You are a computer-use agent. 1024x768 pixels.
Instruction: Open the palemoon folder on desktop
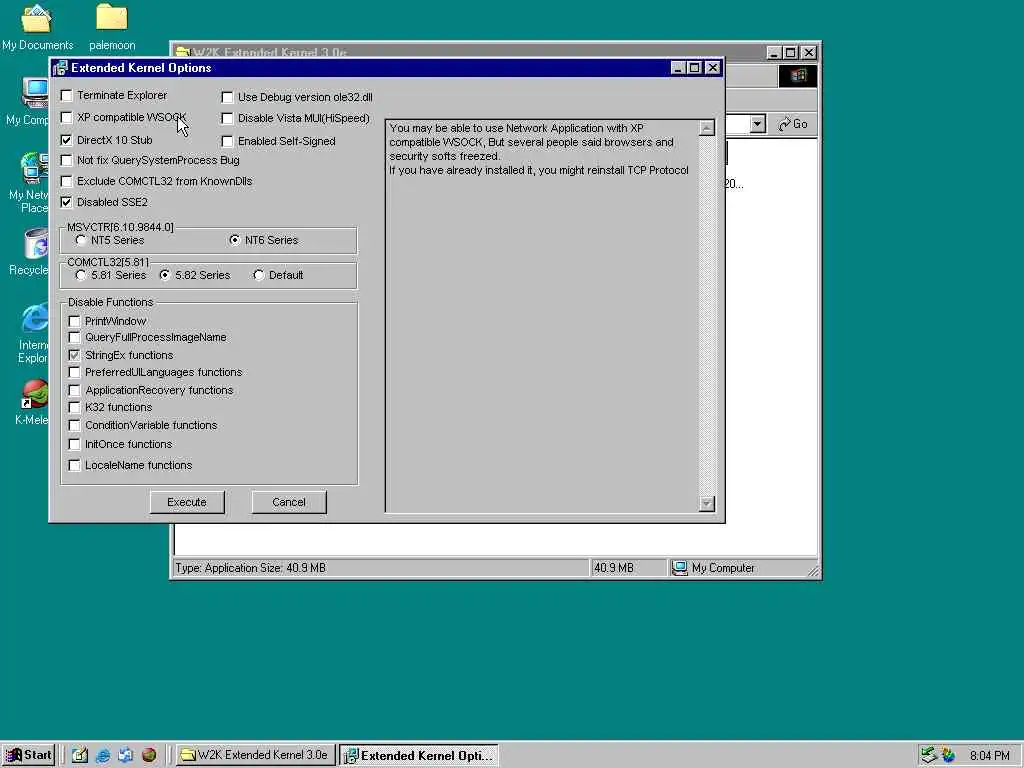pyautogui.click(x=112, y=27)
